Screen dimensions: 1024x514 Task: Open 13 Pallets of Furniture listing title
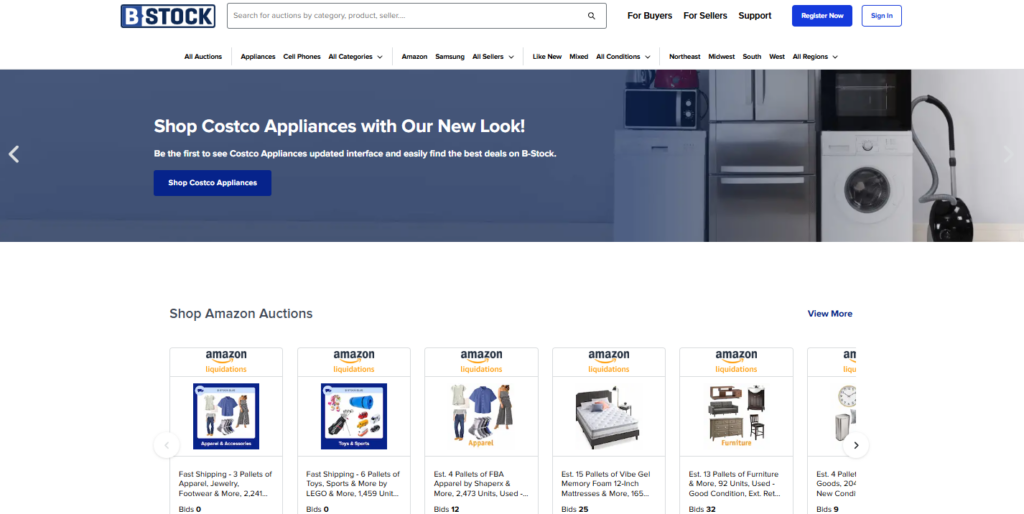[735, 484]
